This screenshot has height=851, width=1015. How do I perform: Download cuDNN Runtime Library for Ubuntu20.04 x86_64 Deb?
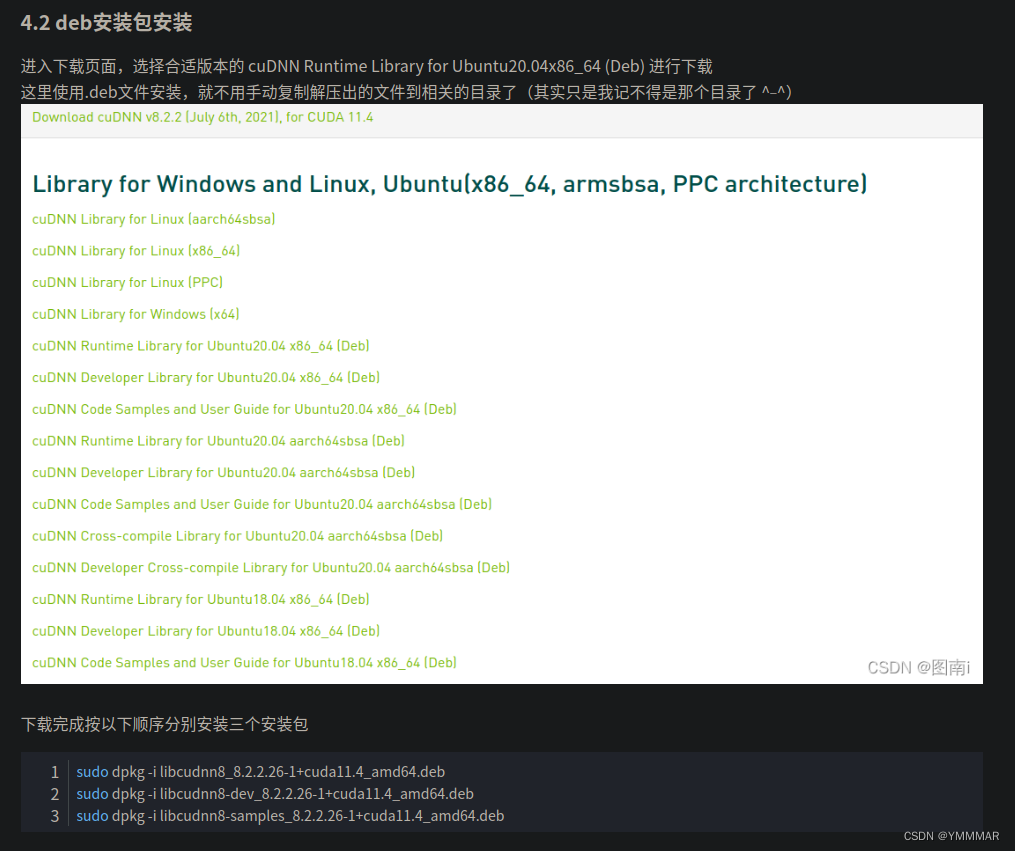coord(200,345)
